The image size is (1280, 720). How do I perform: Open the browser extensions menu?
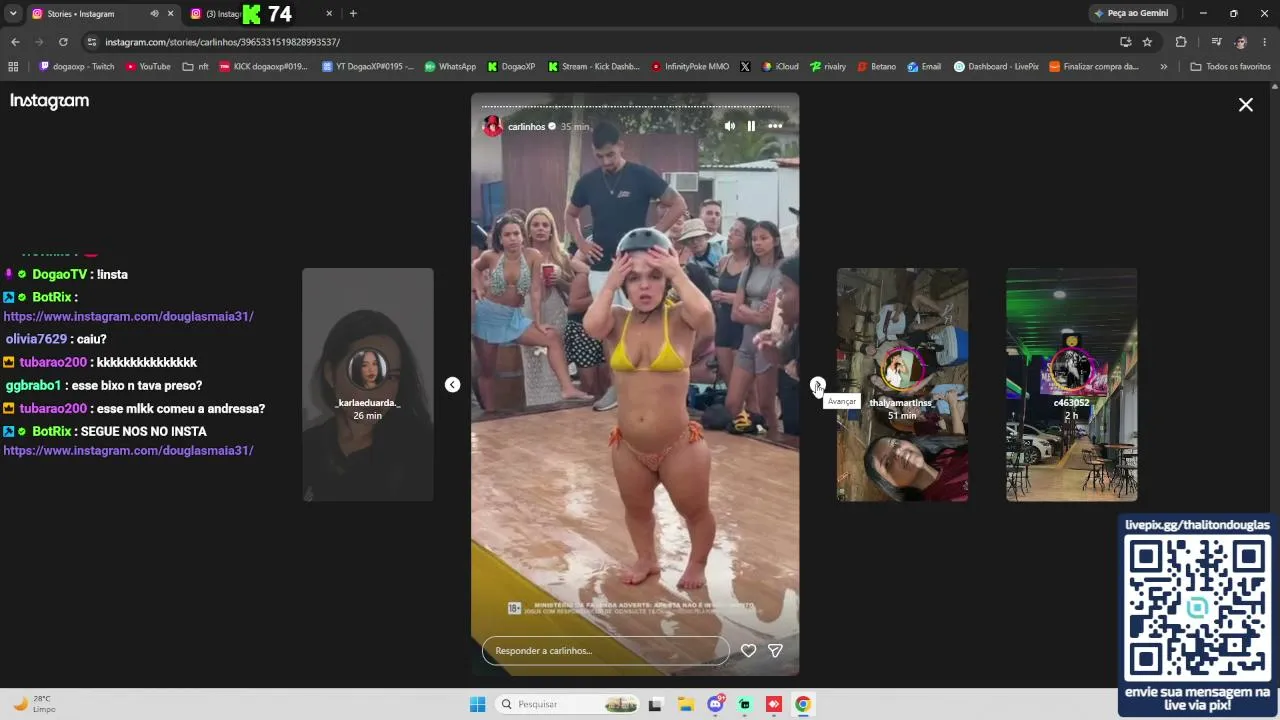point(1181,42)
